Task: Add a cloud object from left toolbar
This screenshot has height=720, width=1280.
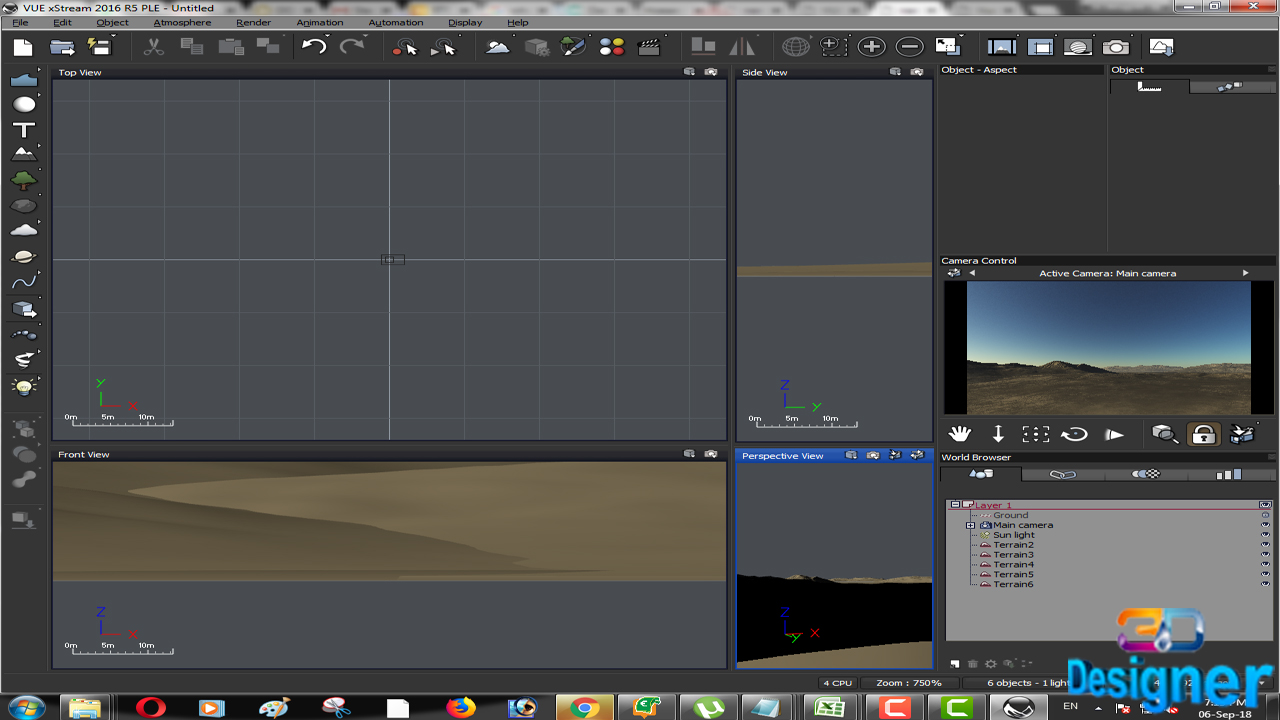Action: (x=23, y=231)
